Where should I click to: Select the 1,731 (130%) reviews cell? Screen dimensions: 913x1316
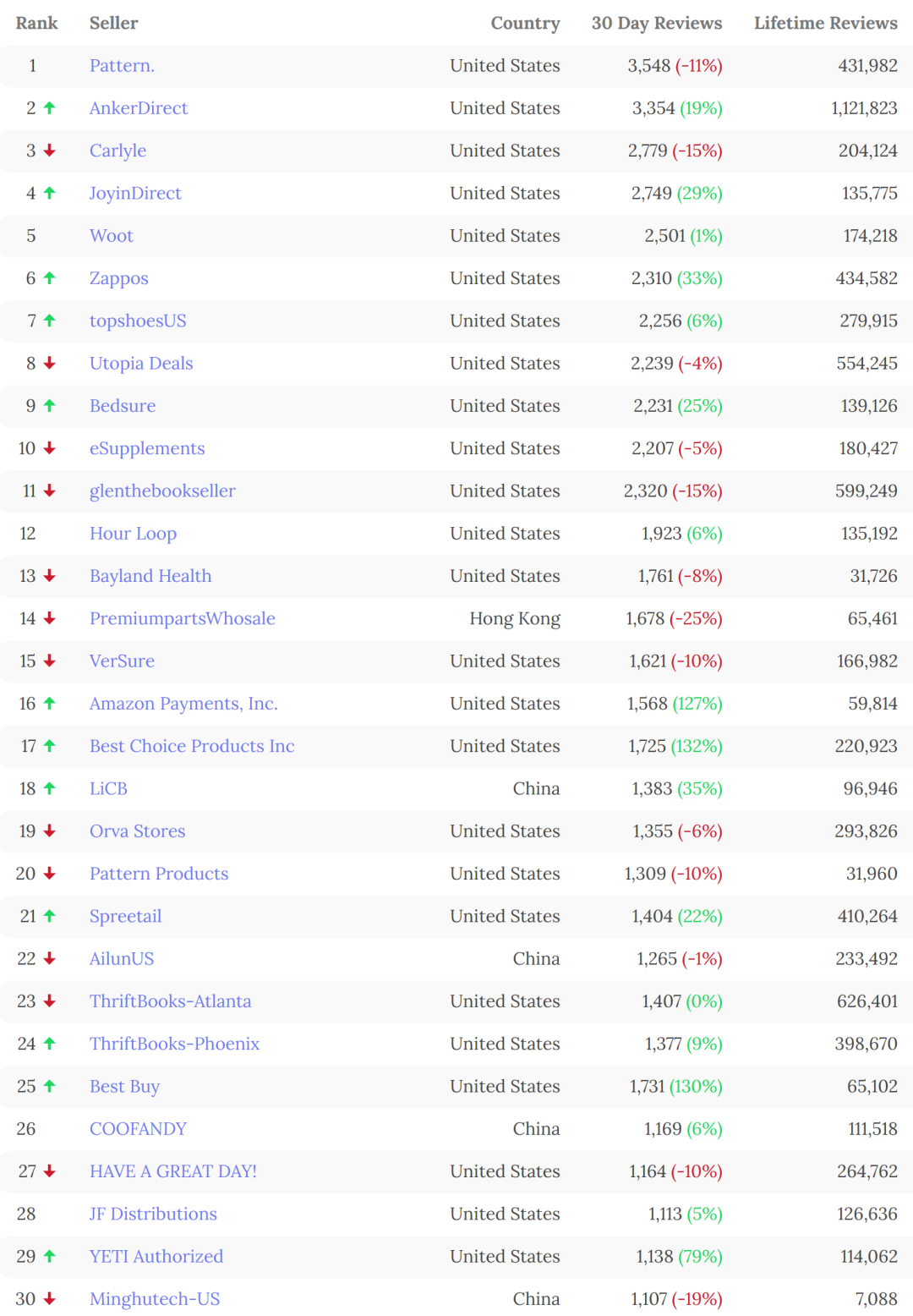675,1087
